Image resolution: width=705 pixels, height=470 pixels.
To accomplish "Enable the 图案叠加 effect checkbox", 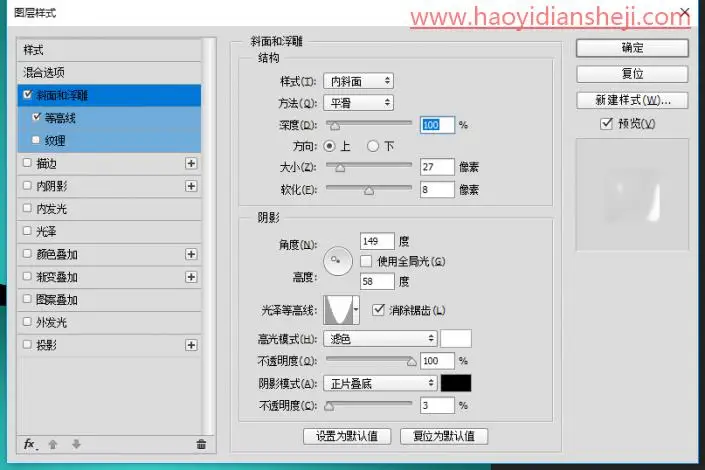I will [x=27, y=299].
